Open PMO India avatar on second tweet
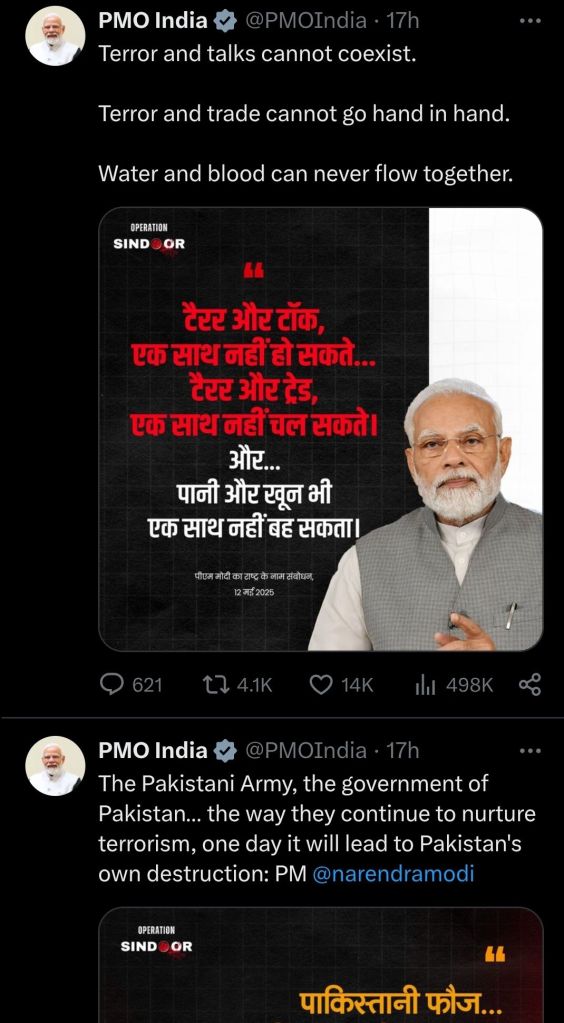This screenshot has width=564, height=1023. click(x=55, y=766)
